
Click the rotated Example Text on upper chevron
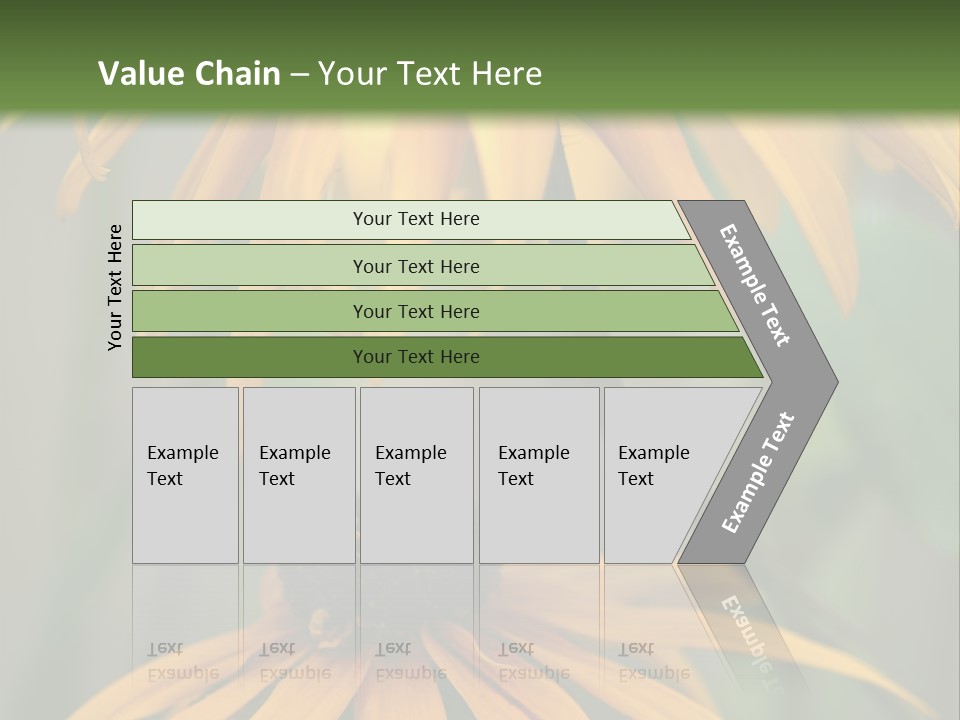tap(754, 285)
